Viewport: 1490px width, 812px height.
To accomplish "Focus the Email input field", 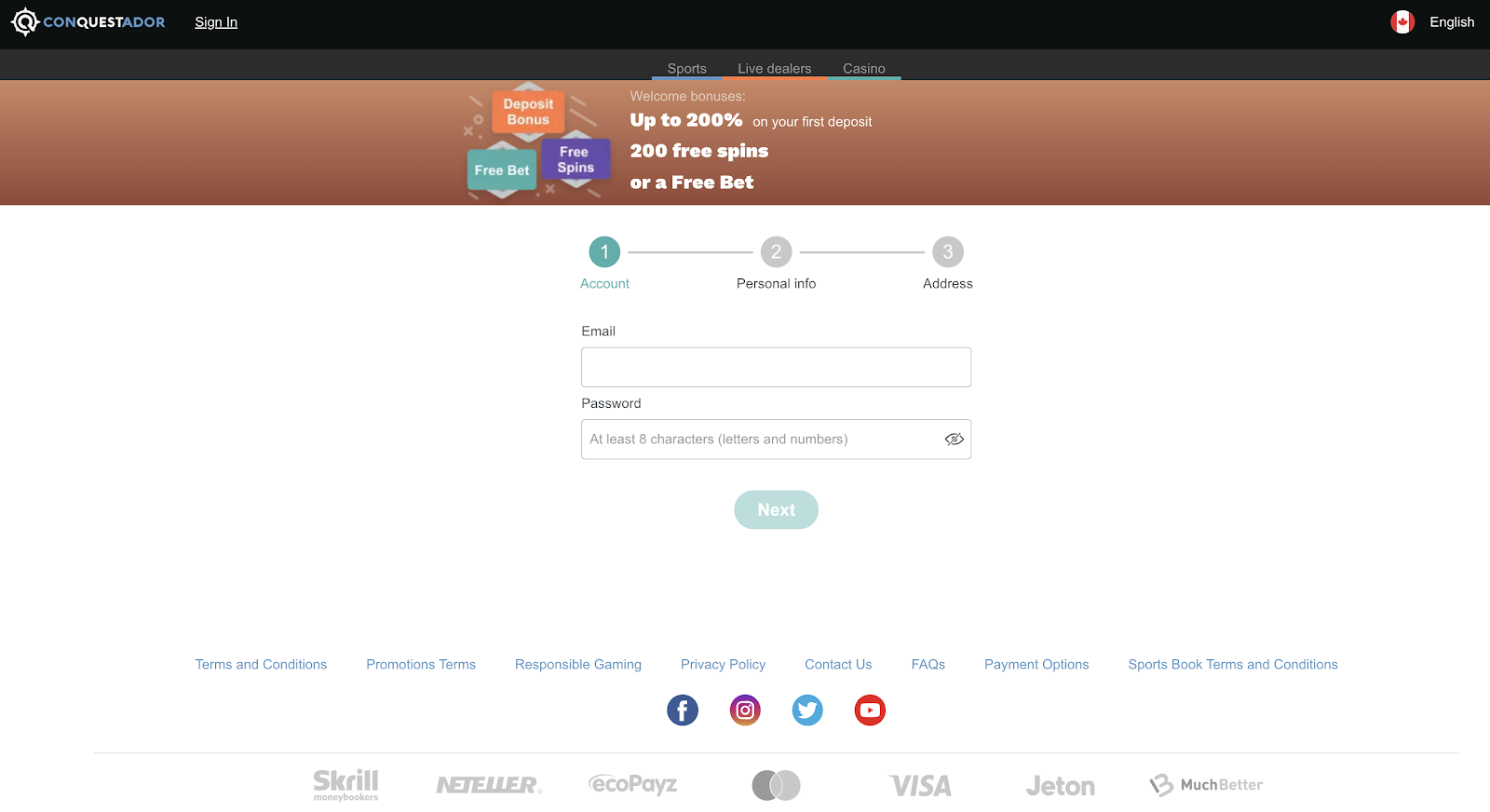I will 776,367.
